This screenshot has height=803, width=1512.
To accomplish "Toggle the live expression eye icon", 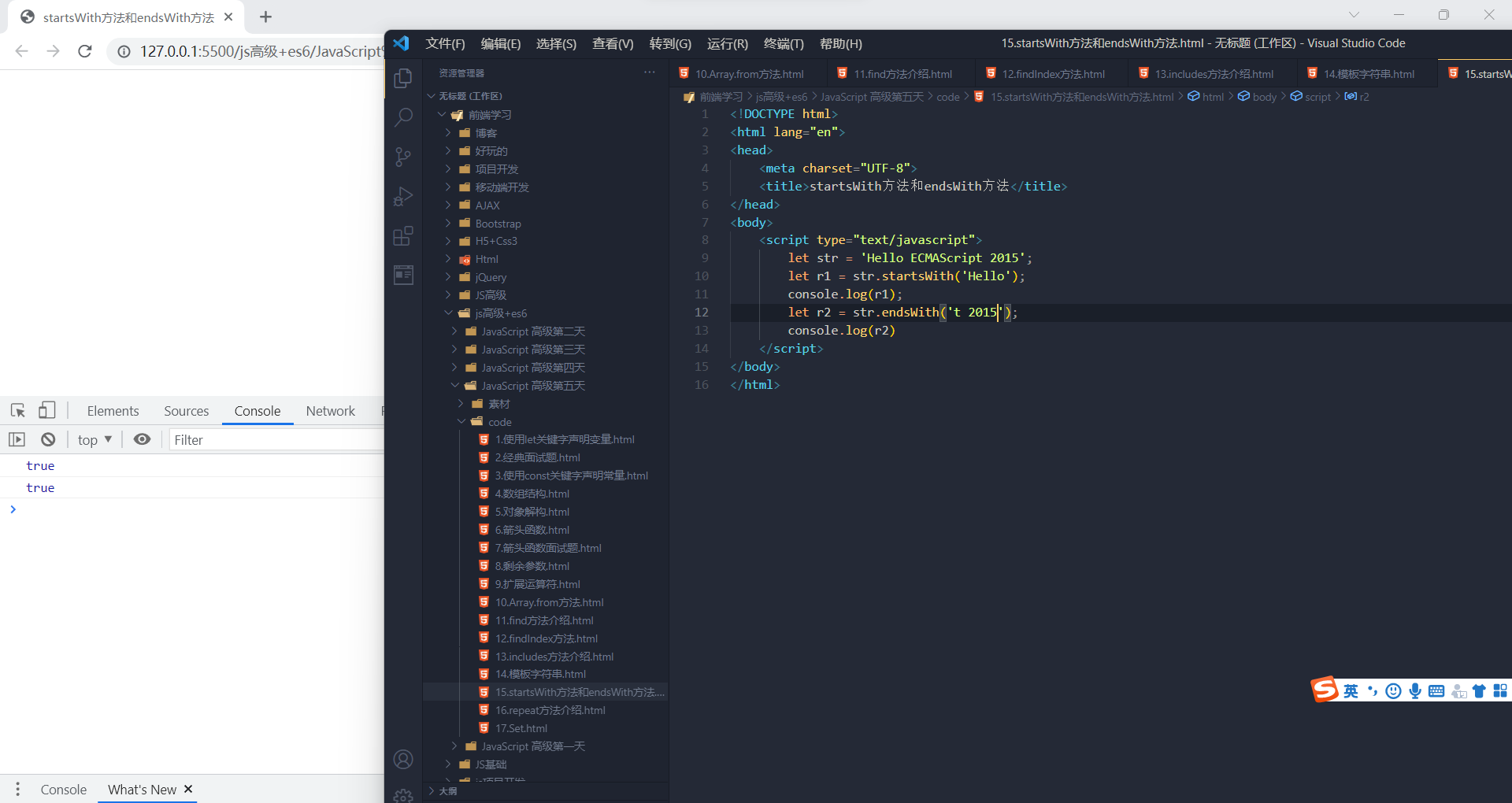I will coord(142,439).
